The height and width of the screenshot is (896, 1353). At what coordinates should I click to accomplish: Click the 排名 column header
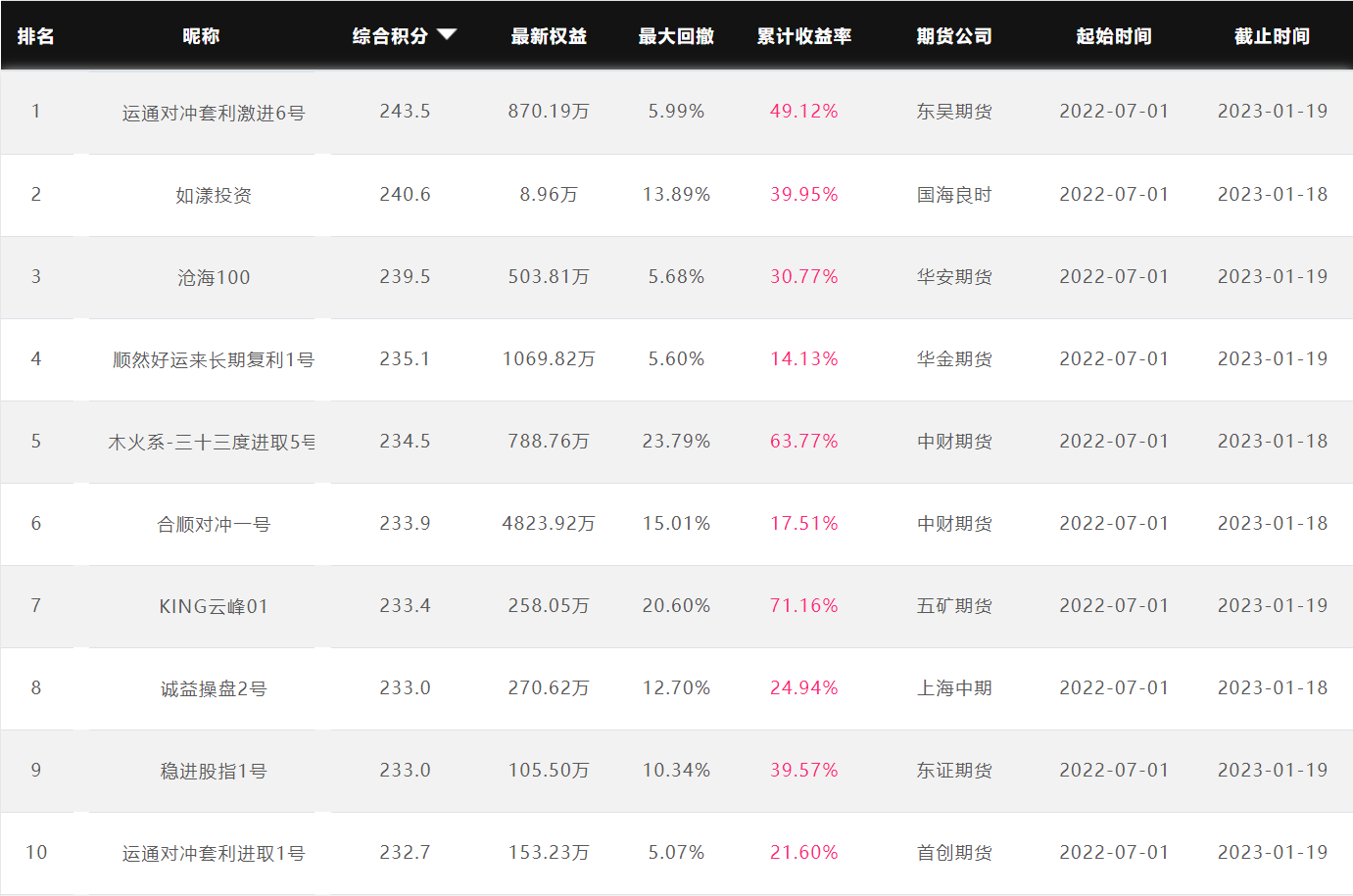pos(36,36)
